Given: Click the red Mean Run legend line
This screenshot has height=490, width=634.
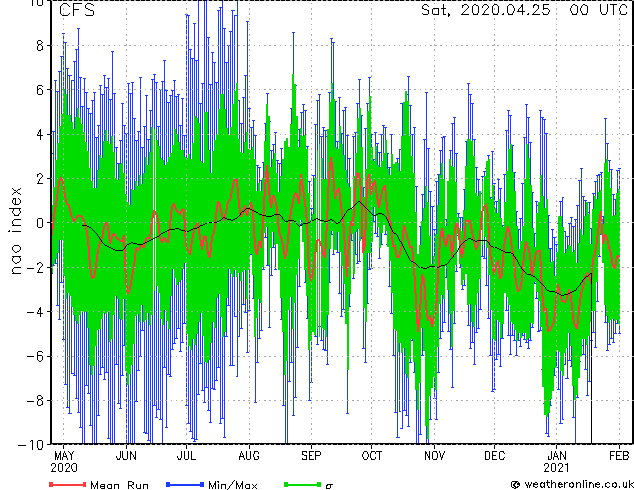Looking at the screenshot, I should pyautogui.click(x=67, y=484).
